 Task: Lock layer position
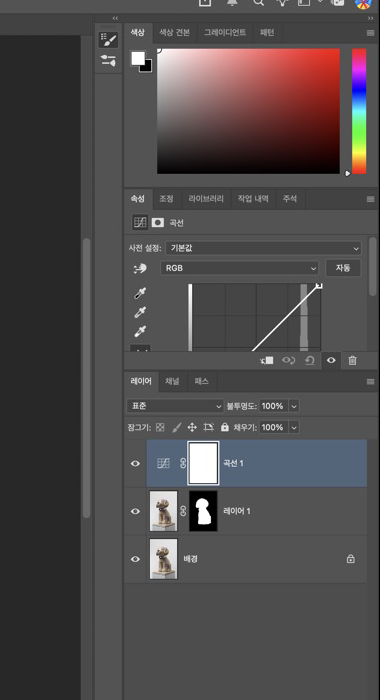tap(192, 427)
